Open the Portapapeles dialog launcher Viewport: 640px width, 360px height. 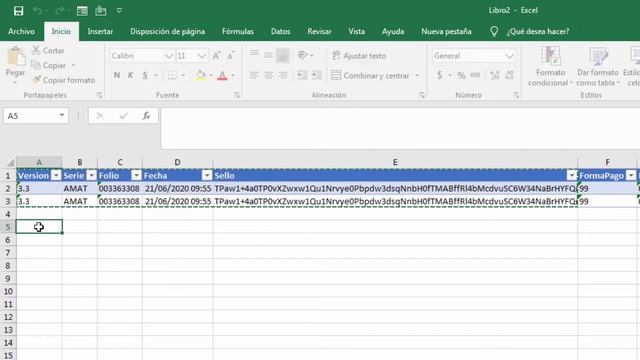coord(99,95)
